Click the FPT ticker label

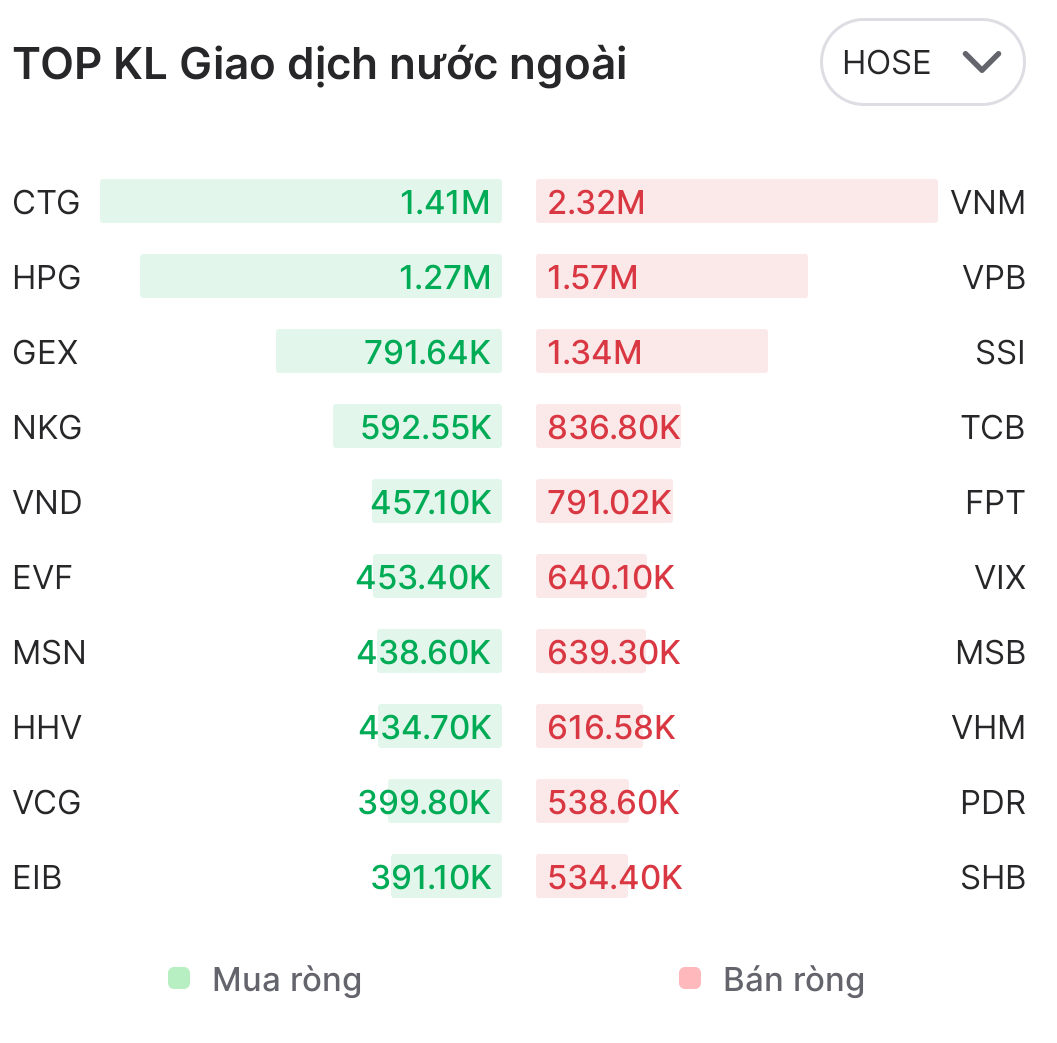[995, 503]
